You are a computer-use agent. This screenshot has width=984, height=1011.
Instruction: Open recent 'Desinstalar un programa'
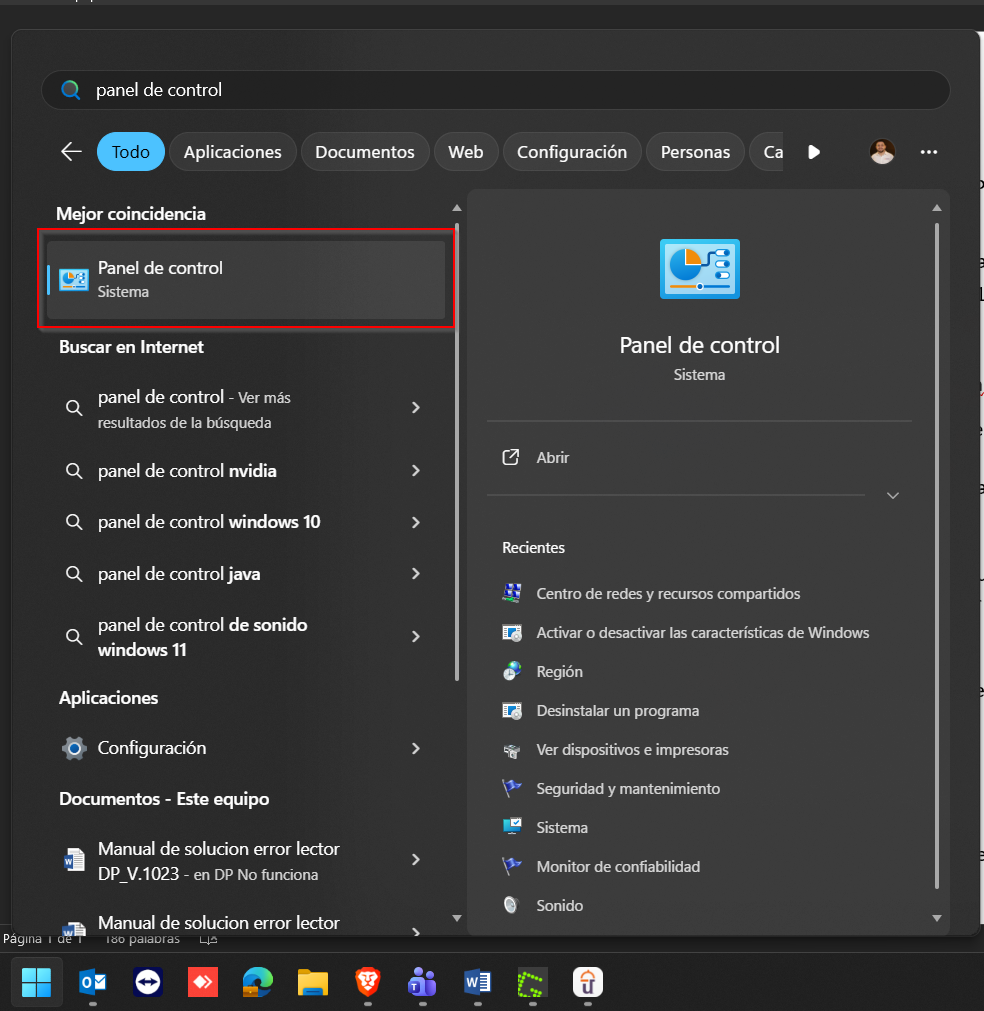tap(618, 711)
